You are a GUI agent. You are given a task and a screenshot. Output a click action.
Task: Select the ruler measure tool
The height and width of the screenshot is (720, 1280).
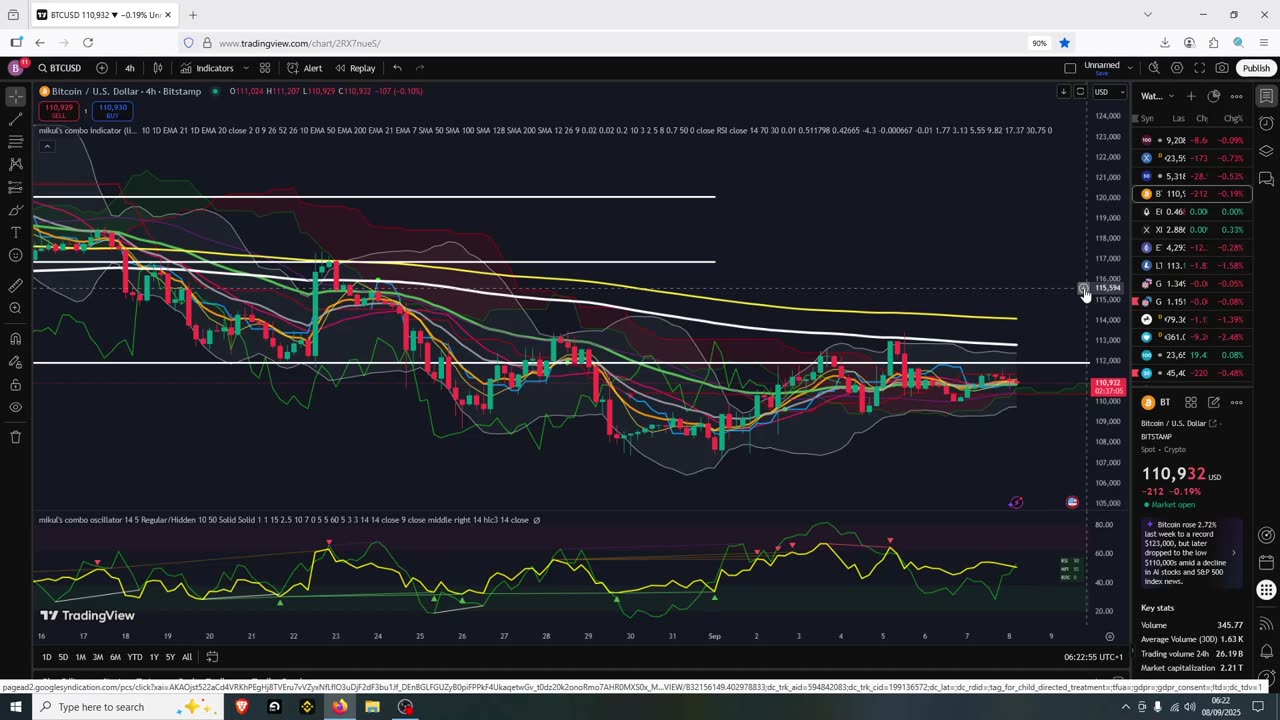(x=16, y=285)
